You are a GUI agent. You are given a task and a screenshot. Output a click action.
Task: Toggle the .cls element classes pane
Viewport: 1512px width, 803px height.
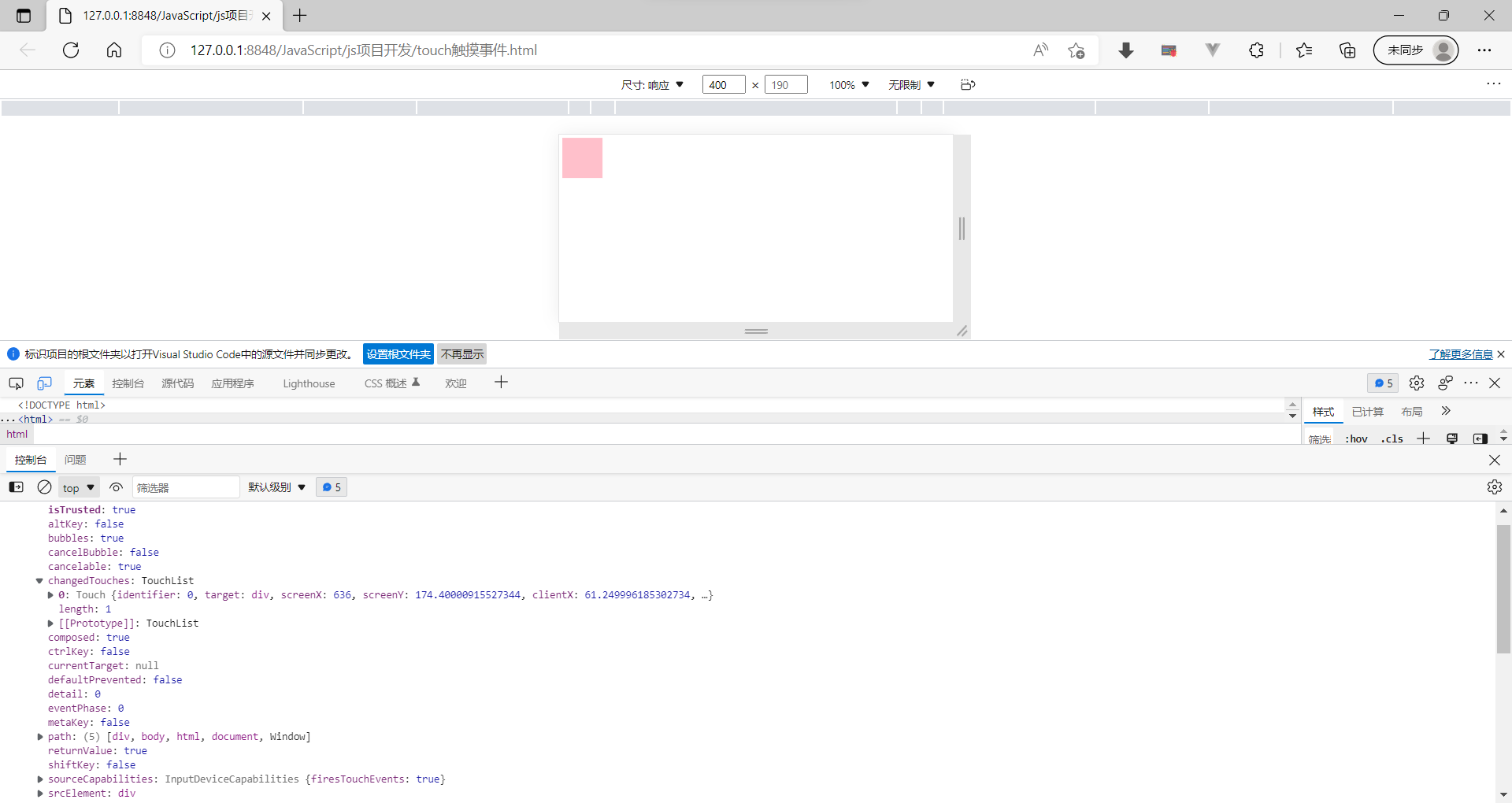[1392, 439]
